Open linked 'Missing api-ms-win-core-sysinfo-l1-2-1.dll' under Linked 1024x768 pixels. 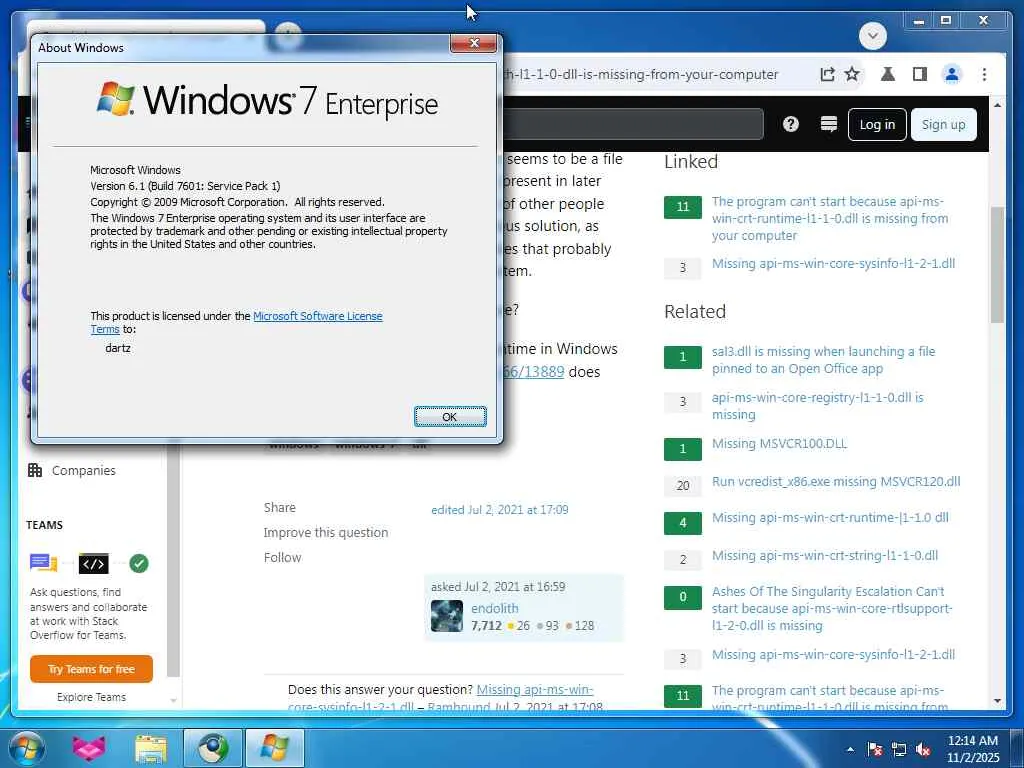[x=833, y=263]
